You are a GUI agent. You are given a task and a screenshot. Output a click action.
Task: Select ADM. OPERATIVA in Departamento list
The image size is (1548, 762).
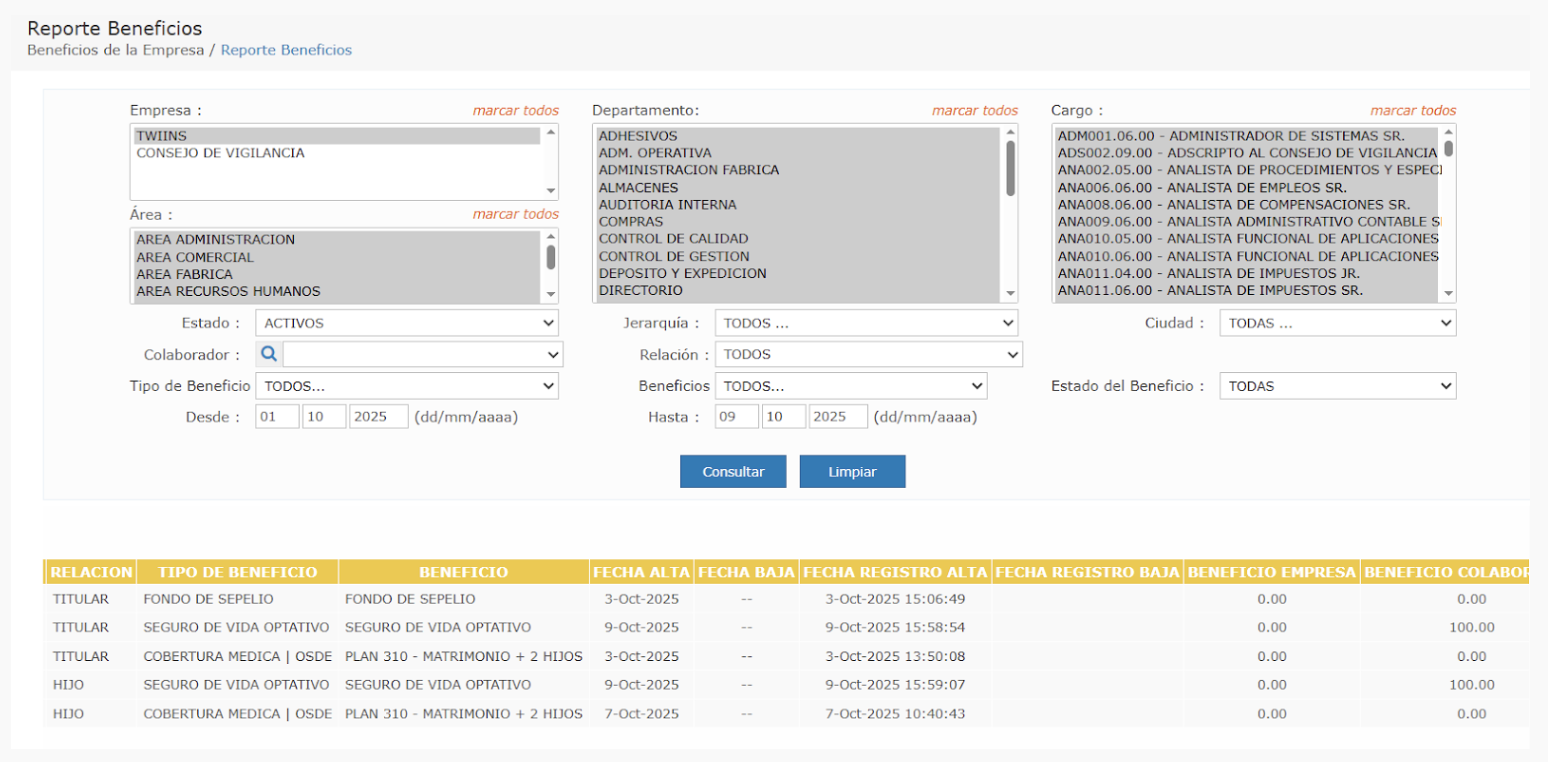tap(798, 153)
